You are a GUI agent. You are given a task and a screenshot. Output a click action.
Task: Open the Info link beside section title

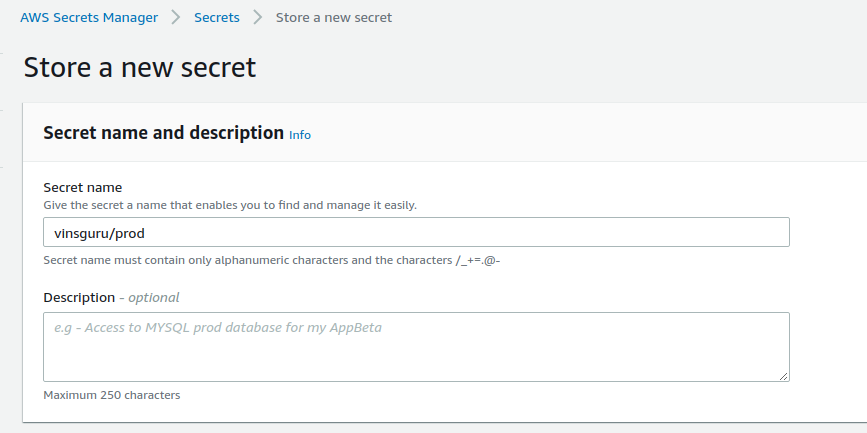(300, 135)
